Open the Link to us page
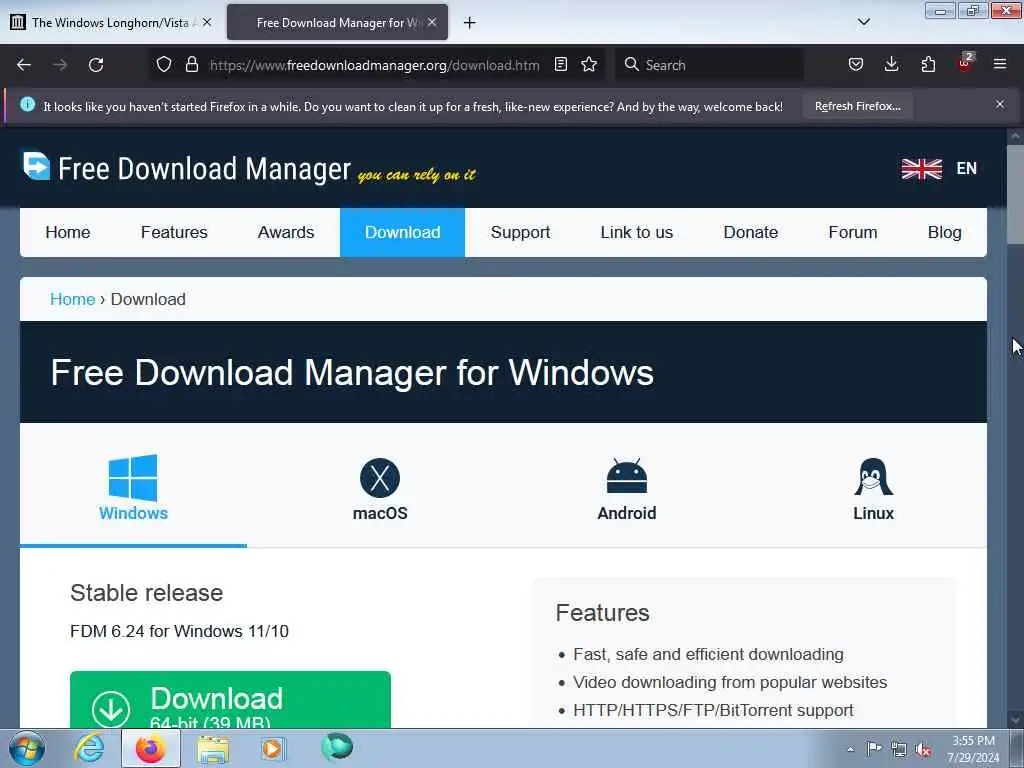Viewport: 1024px width, 768px height. 637,232
